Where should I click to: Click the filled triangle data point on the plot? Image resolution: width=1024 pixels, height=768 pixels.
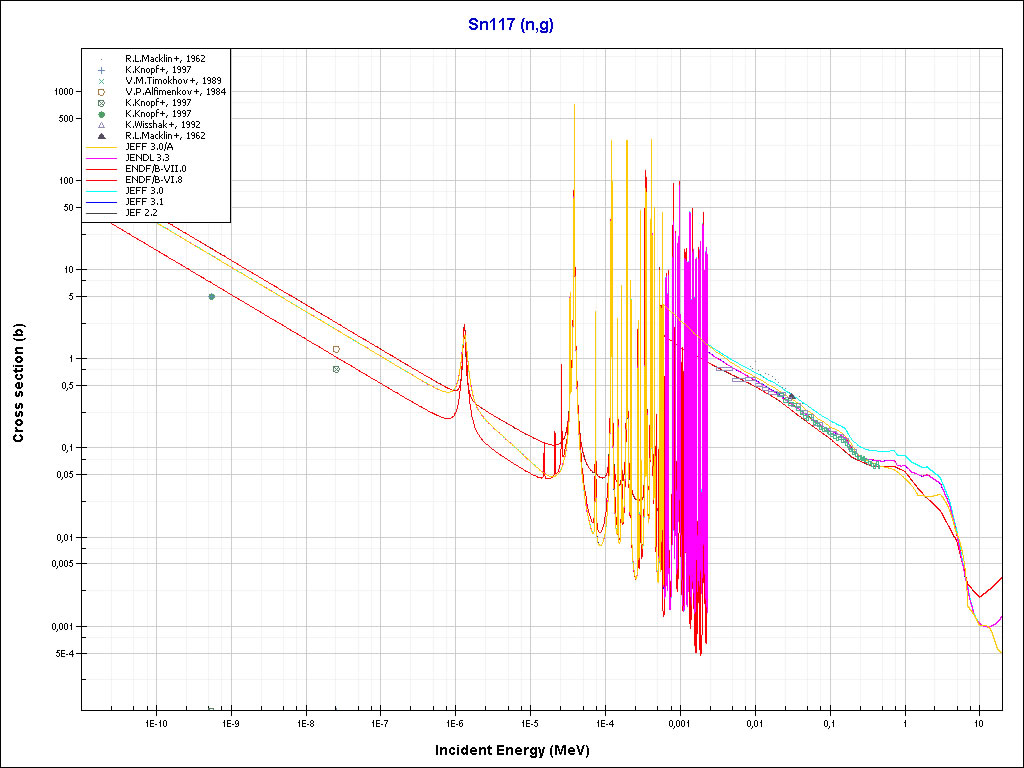point(791,397)
